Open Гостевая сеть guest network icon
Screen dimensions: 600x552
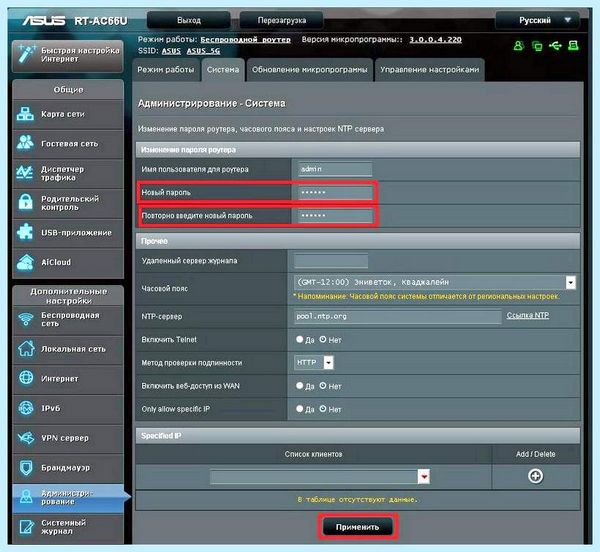(25, 143)
